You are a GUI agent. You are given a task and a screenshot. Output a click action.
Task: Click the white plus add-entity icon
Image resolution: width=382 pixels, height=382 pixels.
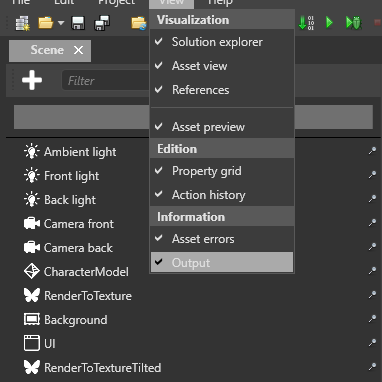click(x=32, y=80)
